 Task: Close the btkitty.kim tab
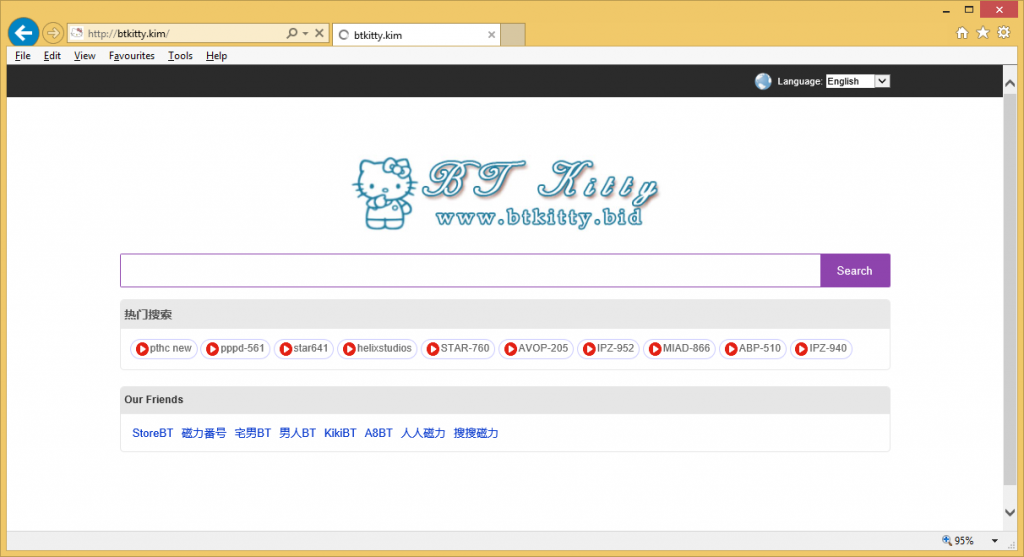[492, 35]
